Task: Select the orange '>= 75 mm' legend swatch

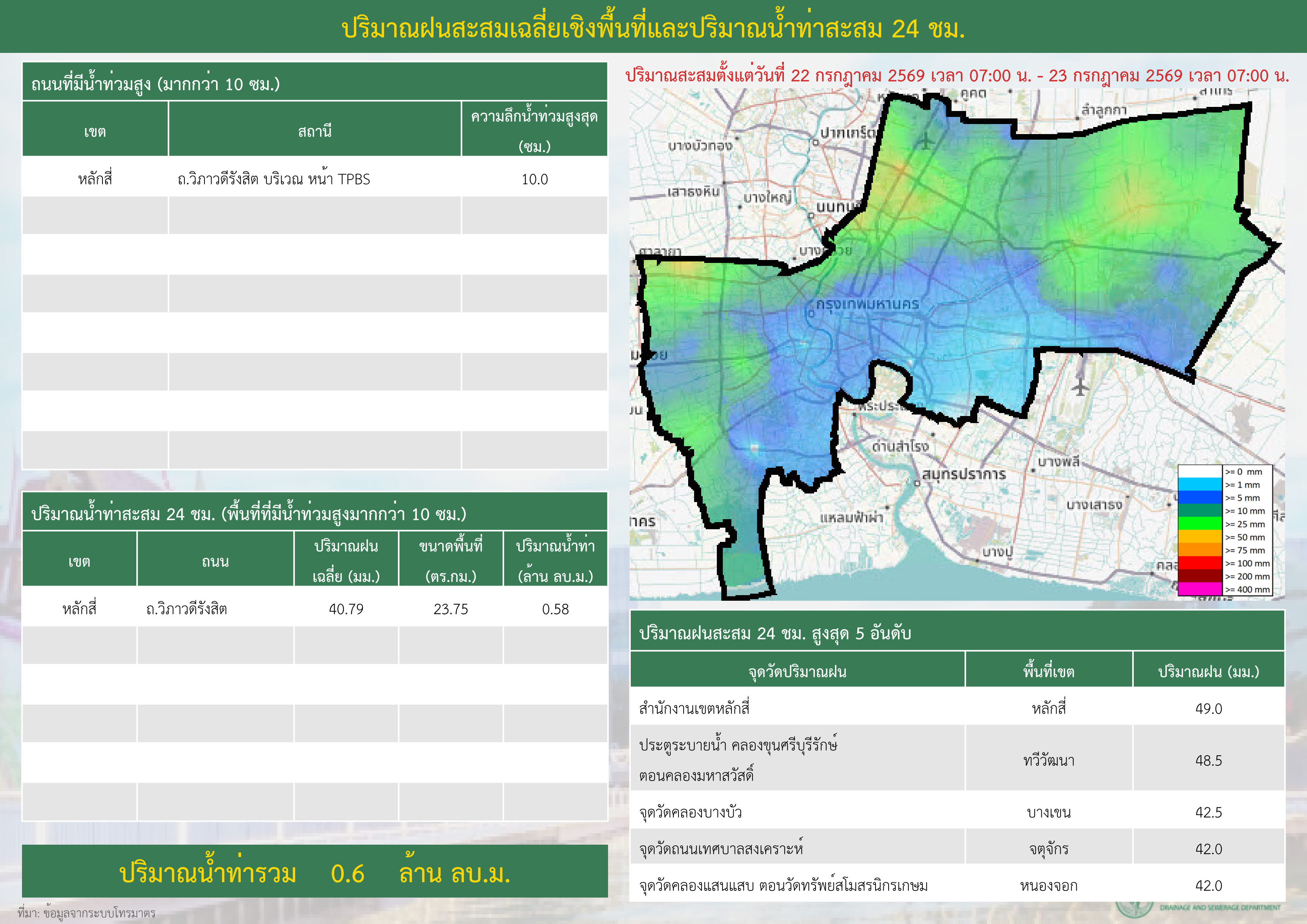Action: (x=1200, y=550)
